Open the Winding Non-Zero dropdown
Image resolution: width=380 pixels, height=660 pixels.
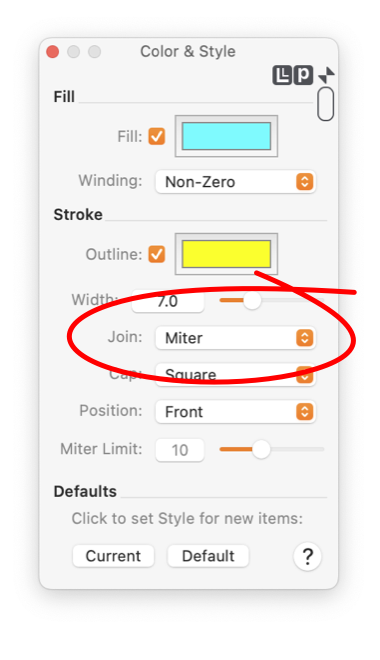[235, 182]
